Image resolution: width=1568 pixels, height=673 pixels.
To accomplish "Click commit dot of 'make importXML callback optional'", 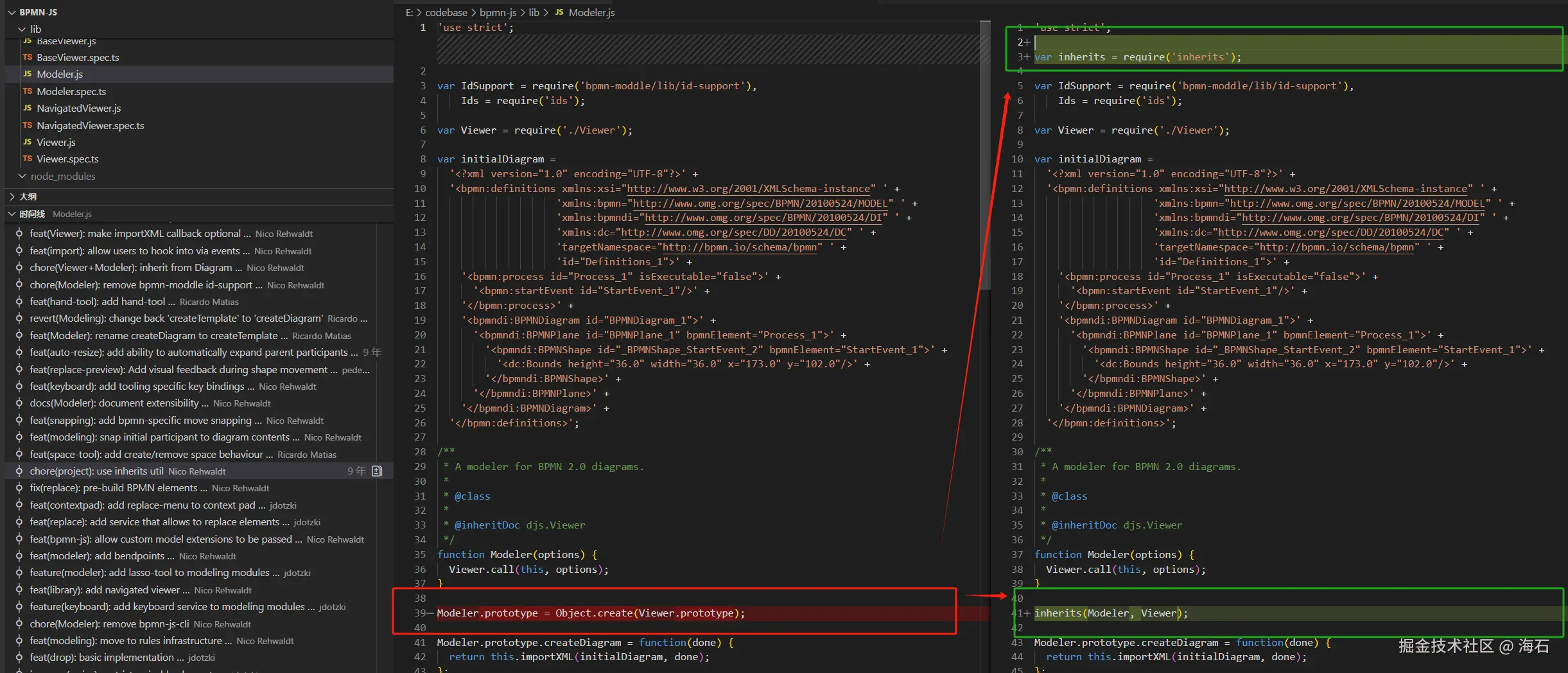I will pos(19,234).
